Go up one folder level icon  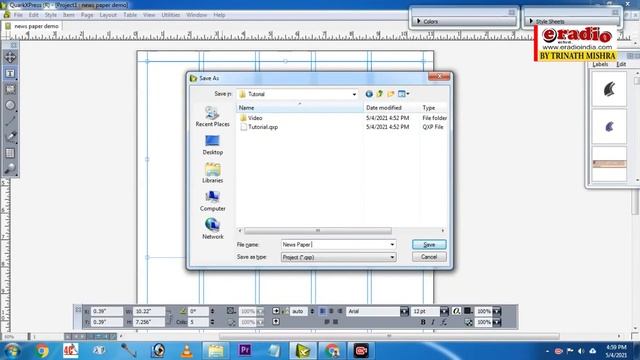380,94
